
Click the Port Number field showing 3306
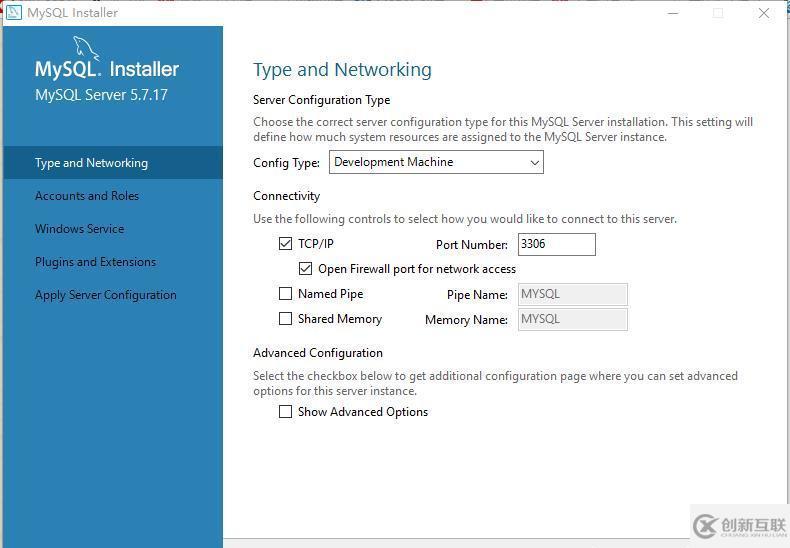pyautogui.click(x=557, y=244)
